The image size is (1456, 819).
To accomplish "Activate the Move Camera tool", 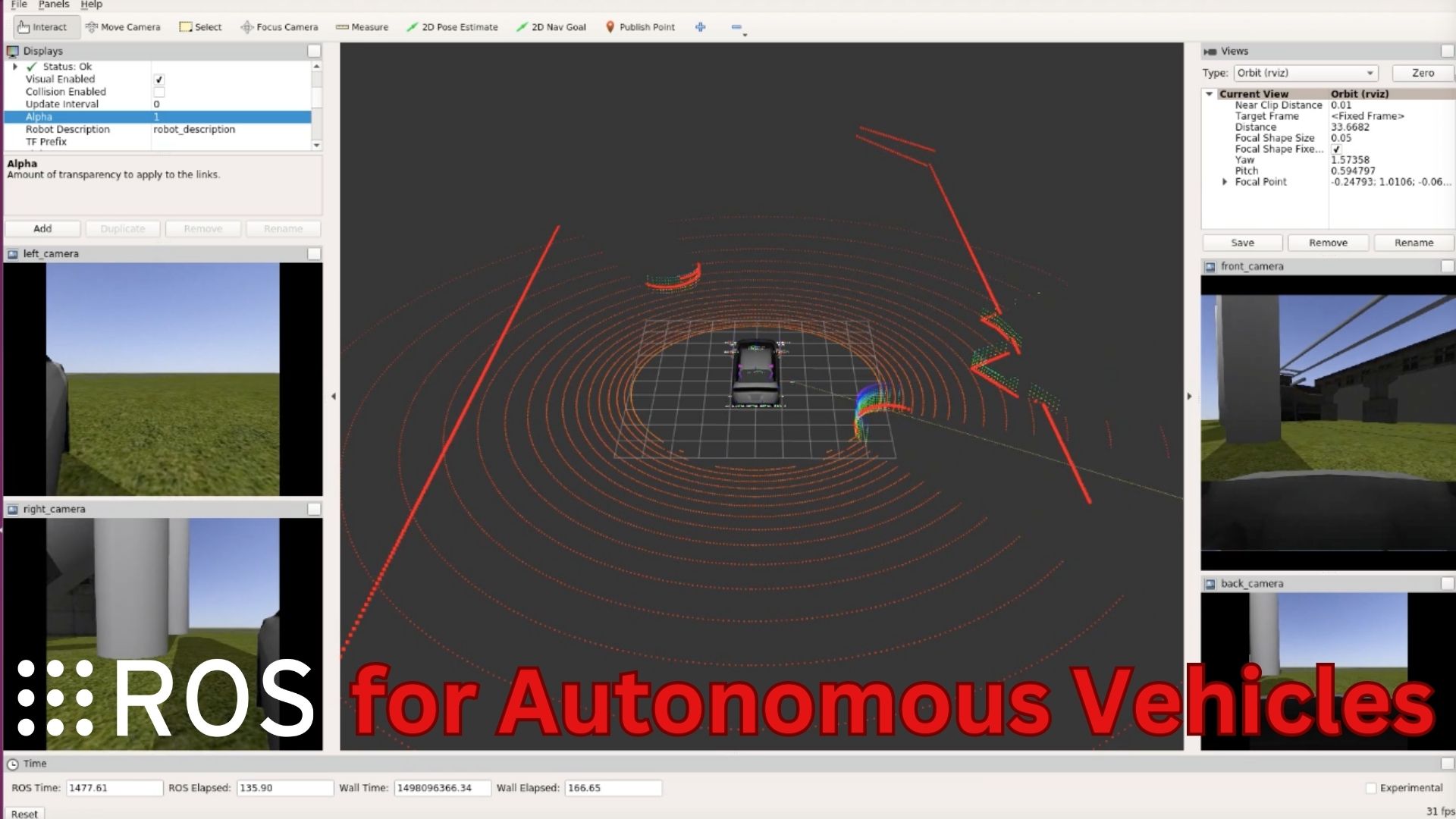I will [x=123, y=27].
